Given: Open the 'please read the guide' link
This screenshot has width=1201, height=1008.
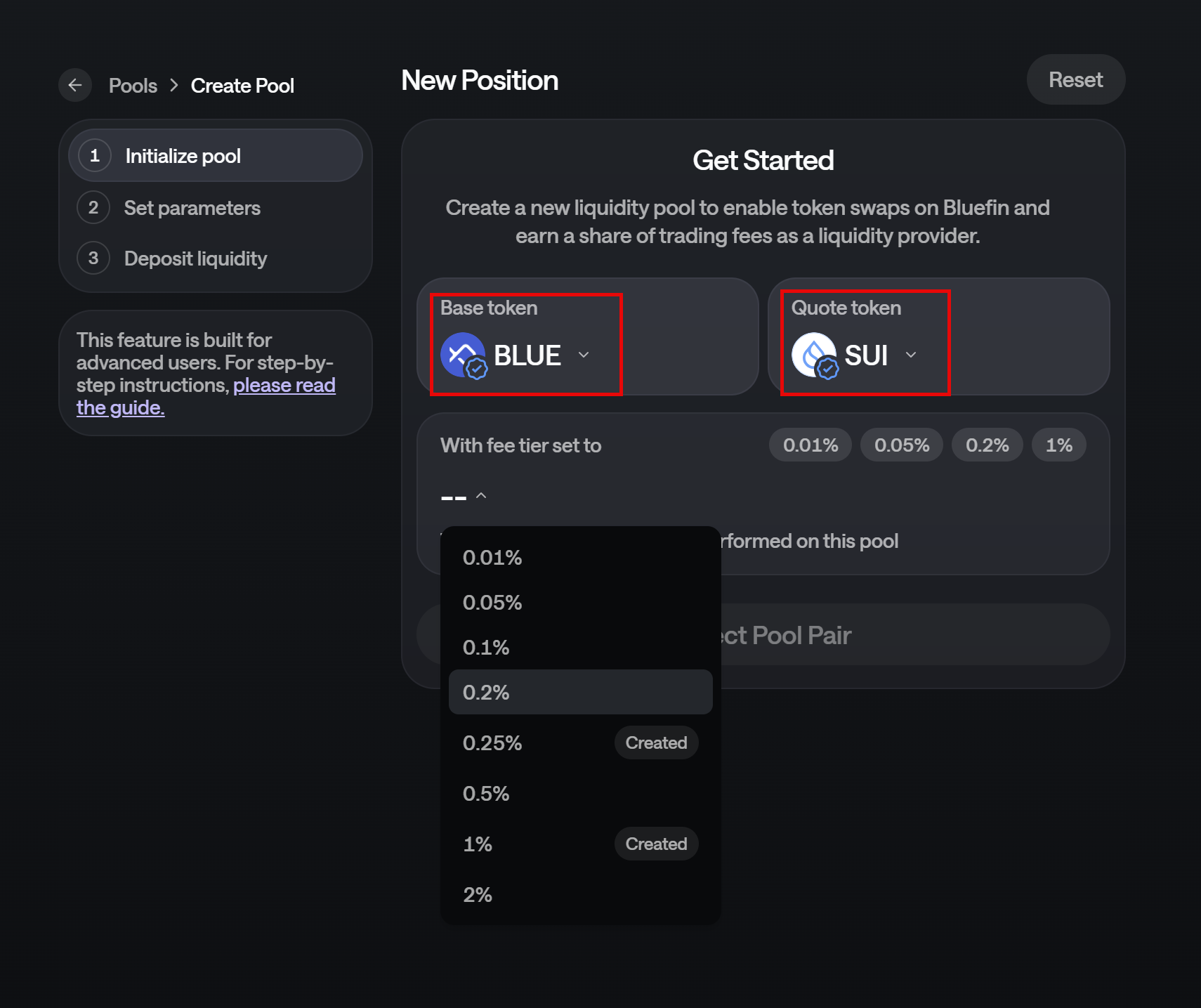Looking at the screenshot, I should pyautogui.click(x=284, y=386).
